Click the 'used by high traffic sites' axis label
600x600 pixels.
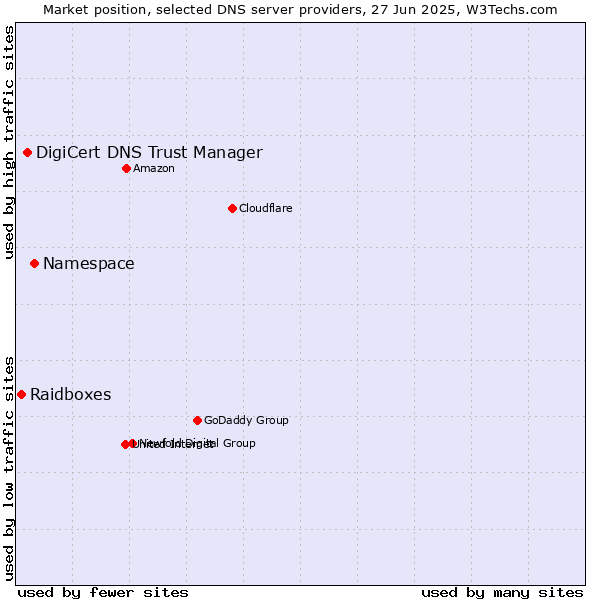[8, 142]
